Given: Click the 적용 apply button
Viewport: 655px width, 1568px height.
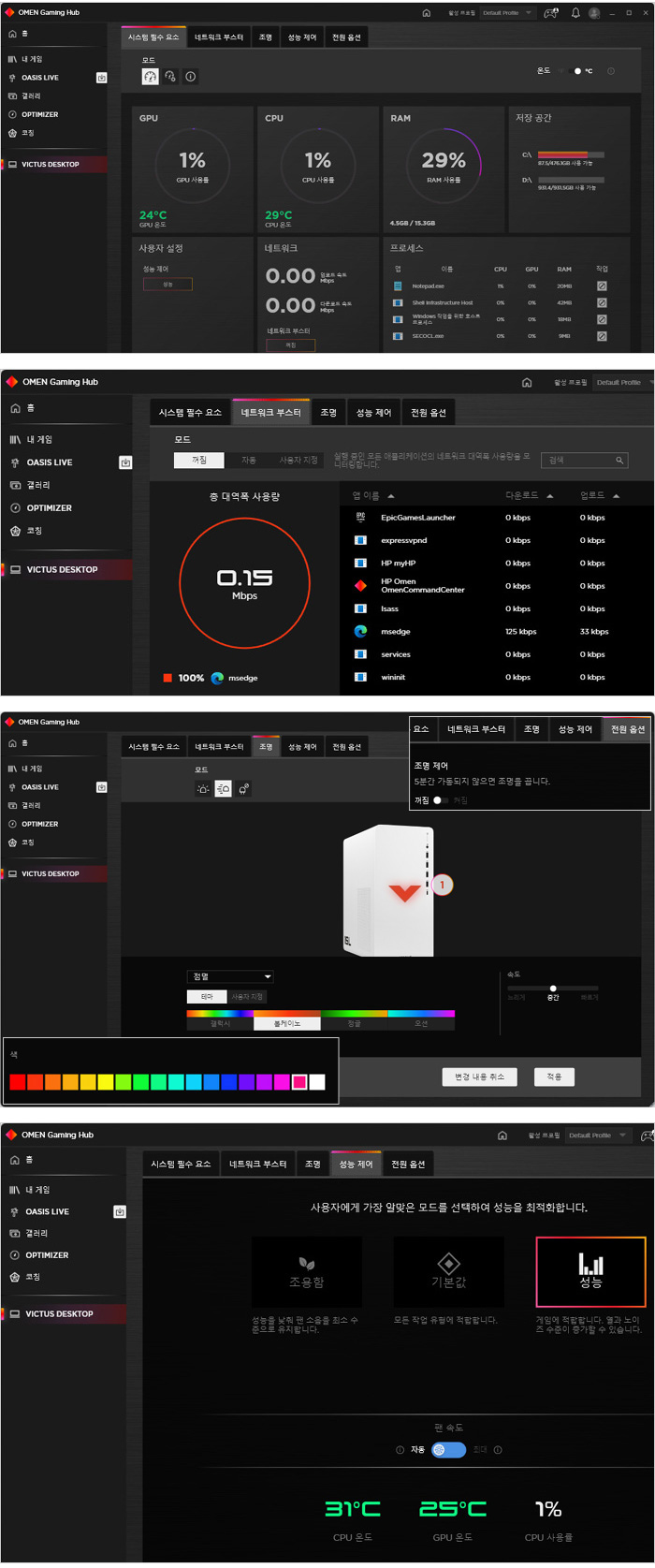Looking at the screenshot, I should tap(554, 1077).
